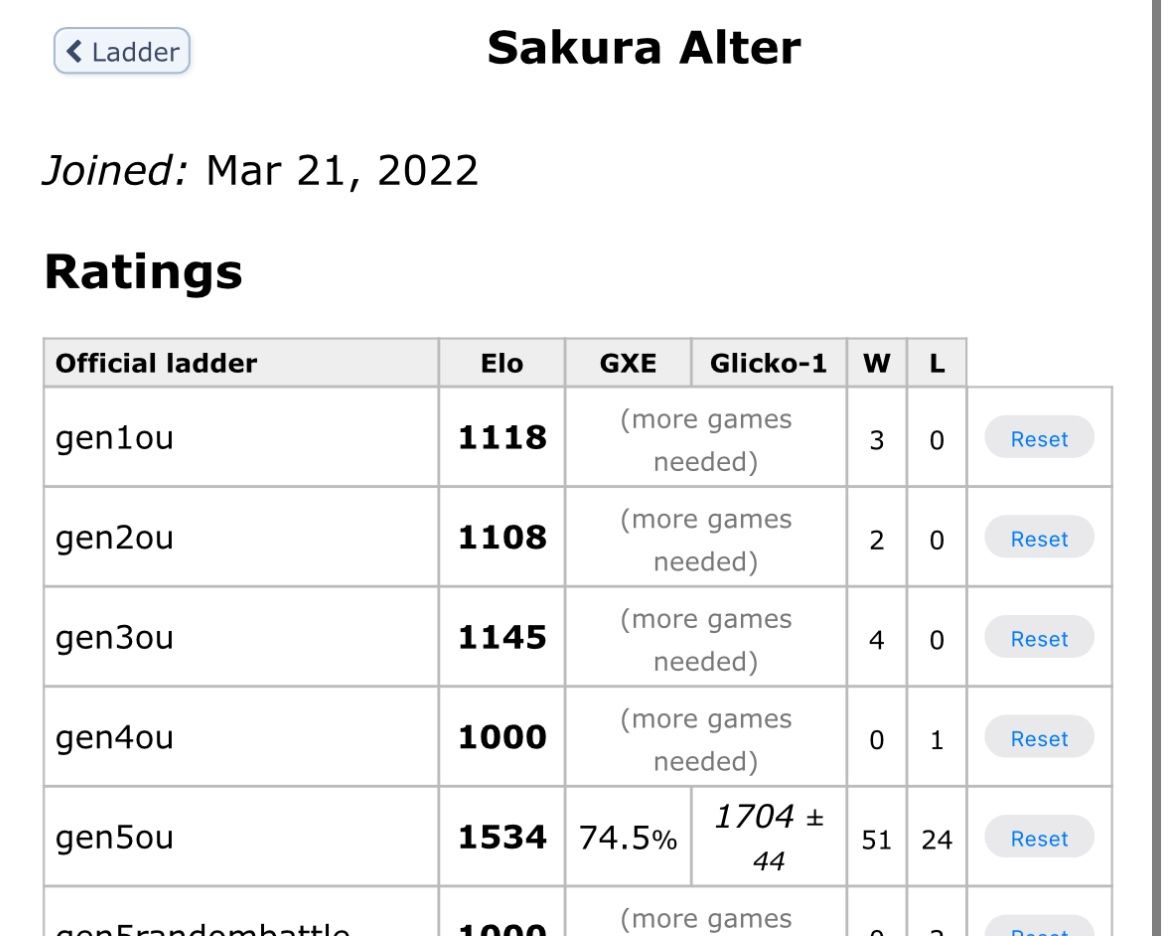Click the Ratings section heading
The height and width of the screenshot is (936, 1170).
tap(143, 271)
